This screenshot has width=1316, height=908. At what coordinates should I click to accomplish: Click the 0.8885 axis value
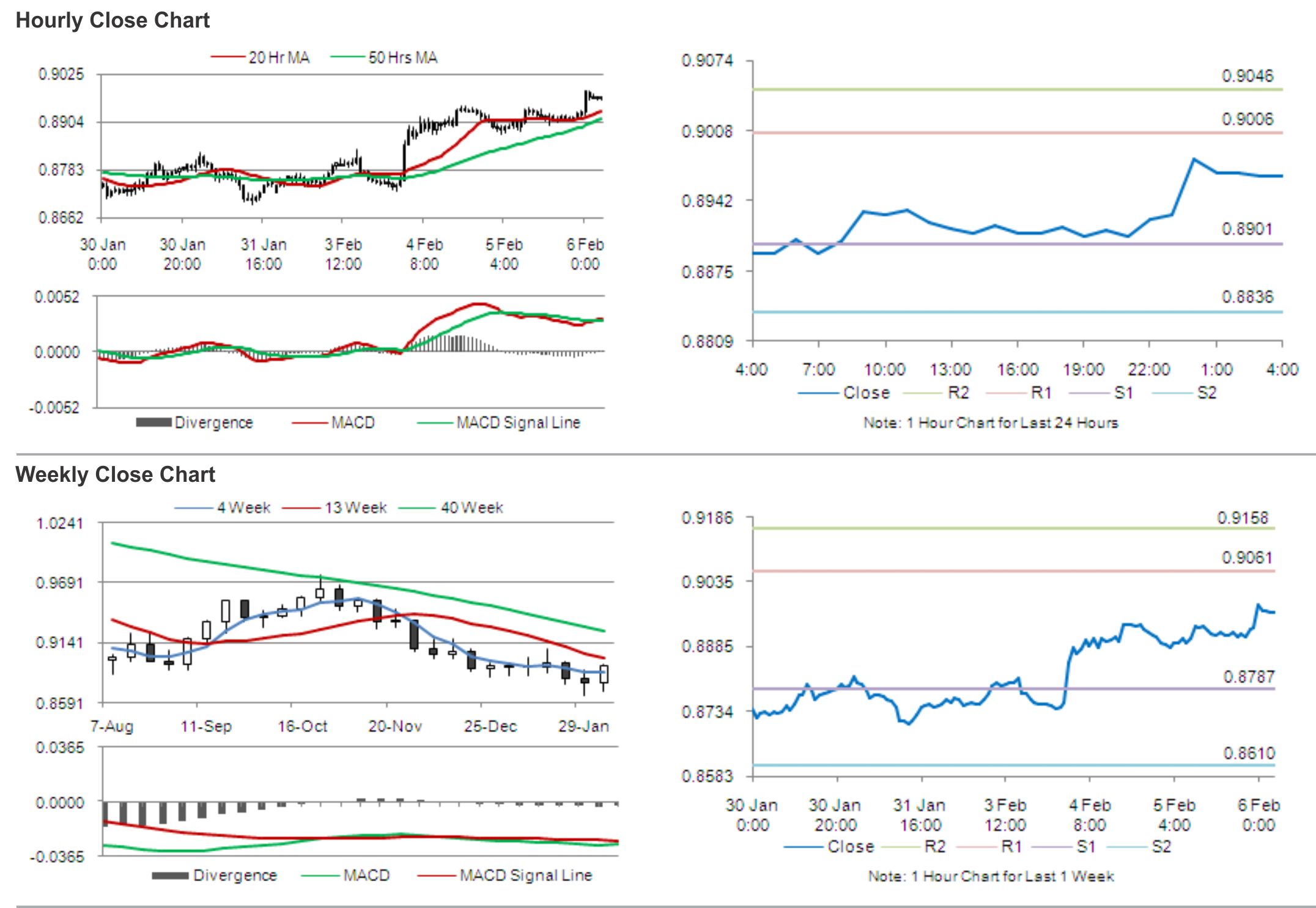pyautogui.click(x=707, y=646)
